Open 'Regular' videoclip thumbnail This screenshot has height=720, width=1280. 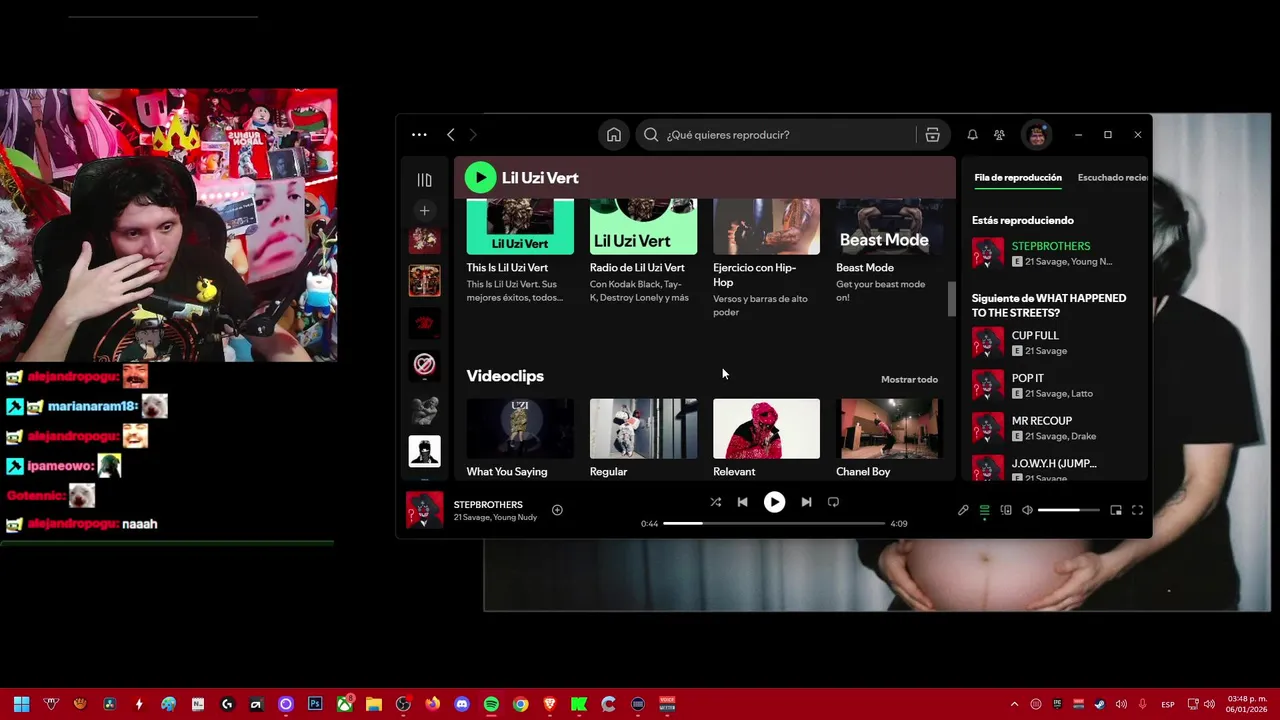point(643,428)
